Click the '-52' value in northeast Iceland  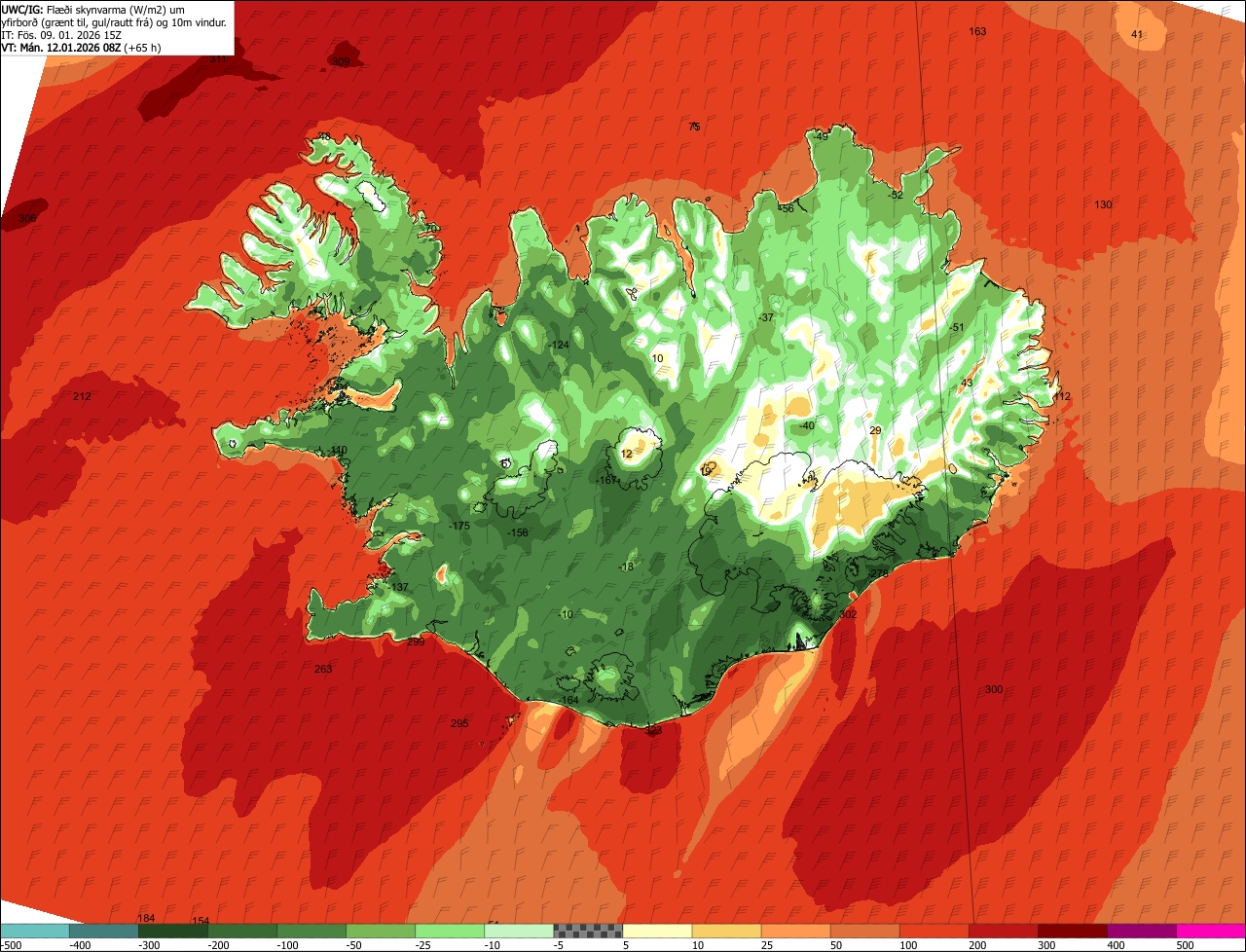(897, 195)
